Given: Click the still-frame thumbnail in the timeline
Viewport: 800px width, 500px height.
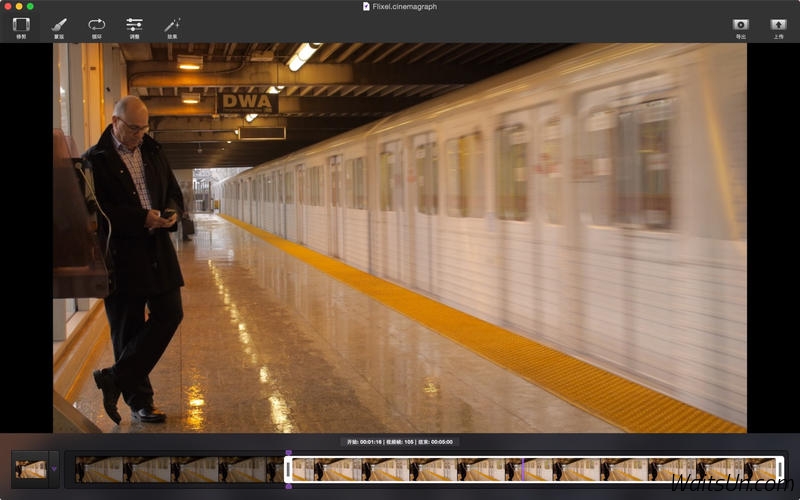Looking at the screenshot, I should [x=31, y=469].
